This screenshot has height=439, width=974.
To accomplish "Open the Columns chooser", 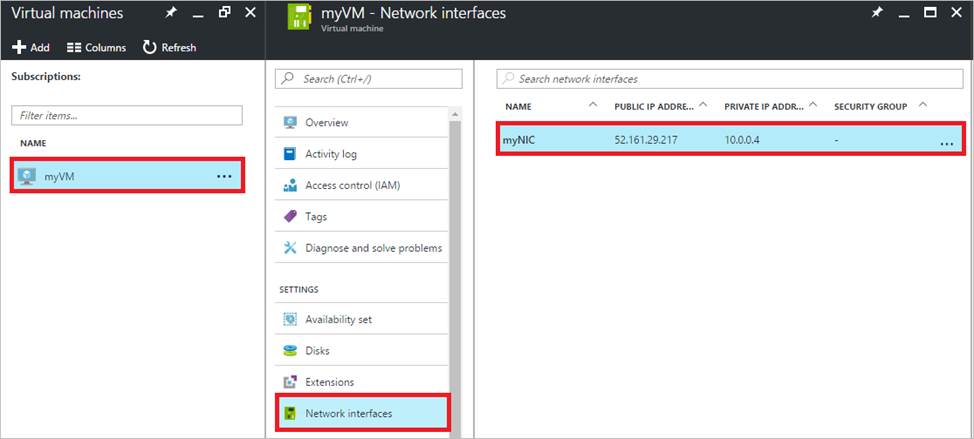I will point(96,47).
